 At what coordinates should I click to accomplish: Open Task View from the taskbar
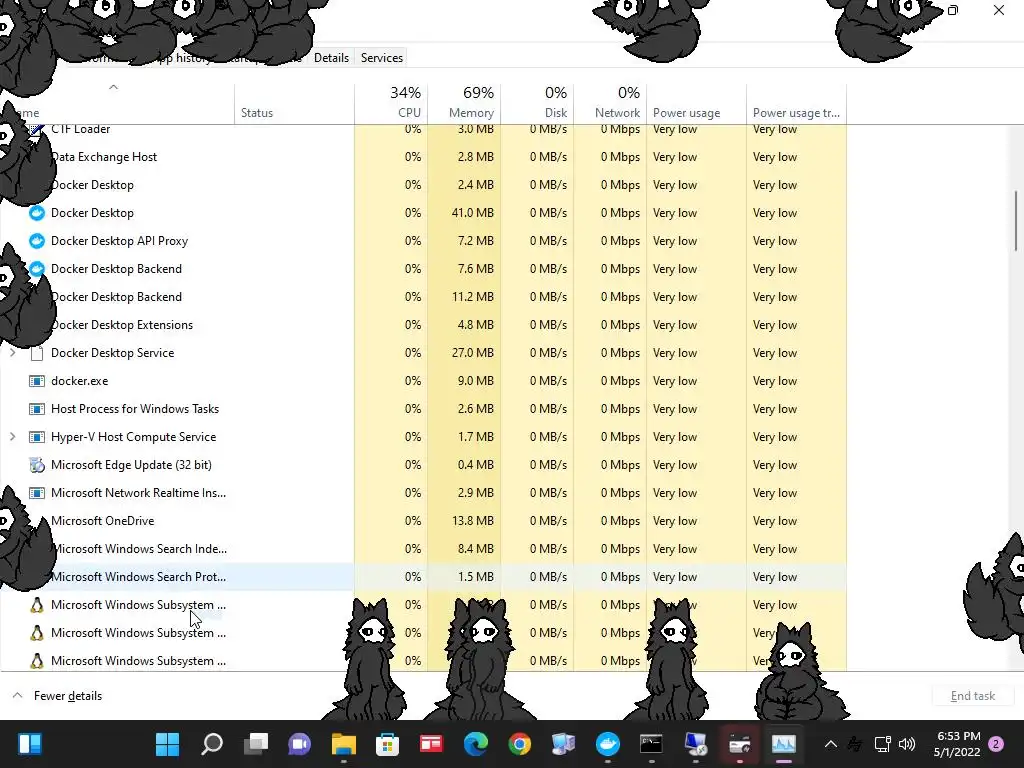256,744
